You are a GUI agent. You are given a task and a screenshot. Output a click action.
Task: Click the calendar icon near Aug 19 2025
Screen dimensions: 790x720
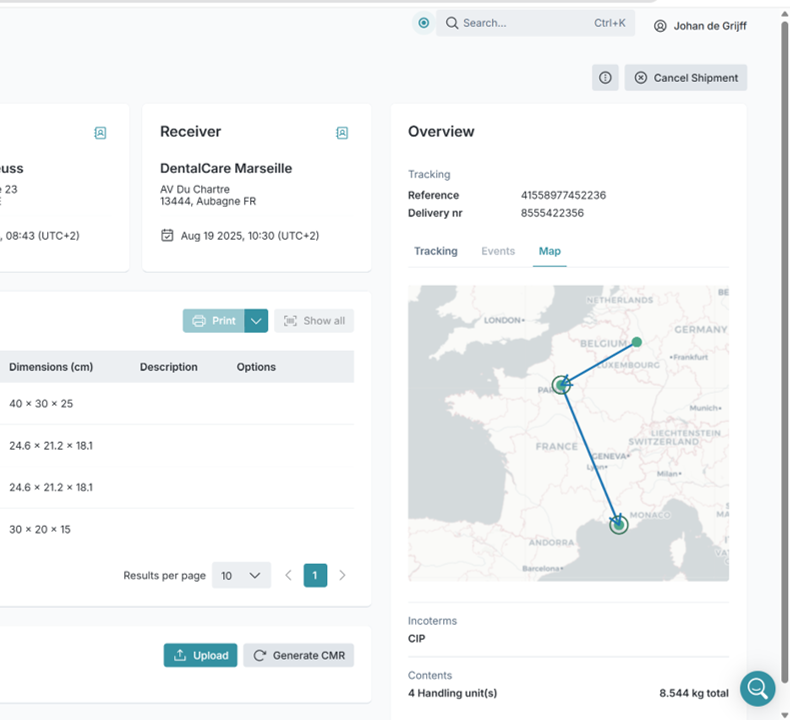point(167,235)
